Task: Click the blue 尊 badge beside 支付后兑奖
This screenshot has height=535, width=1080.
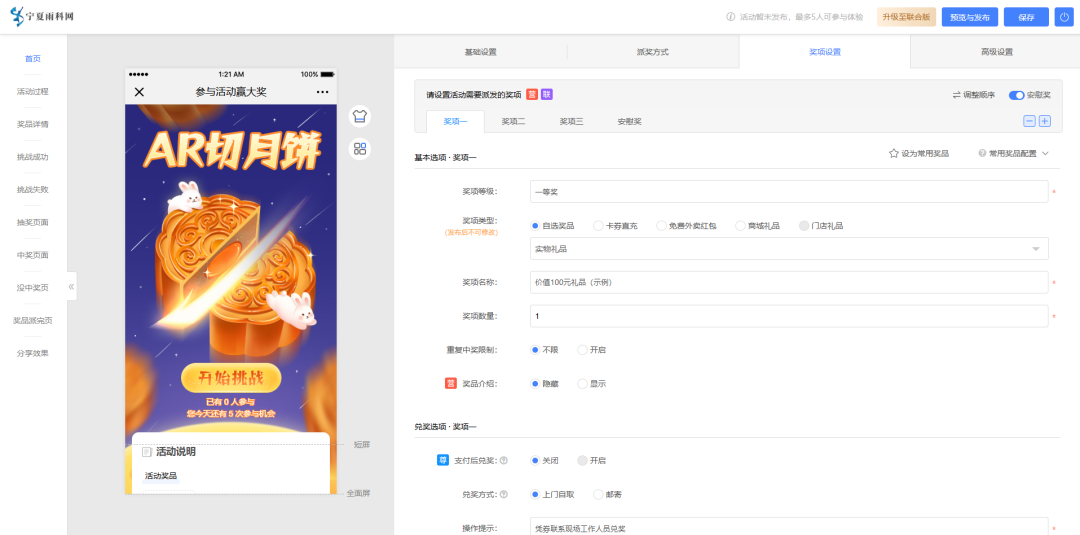Action: coord(443,460)
